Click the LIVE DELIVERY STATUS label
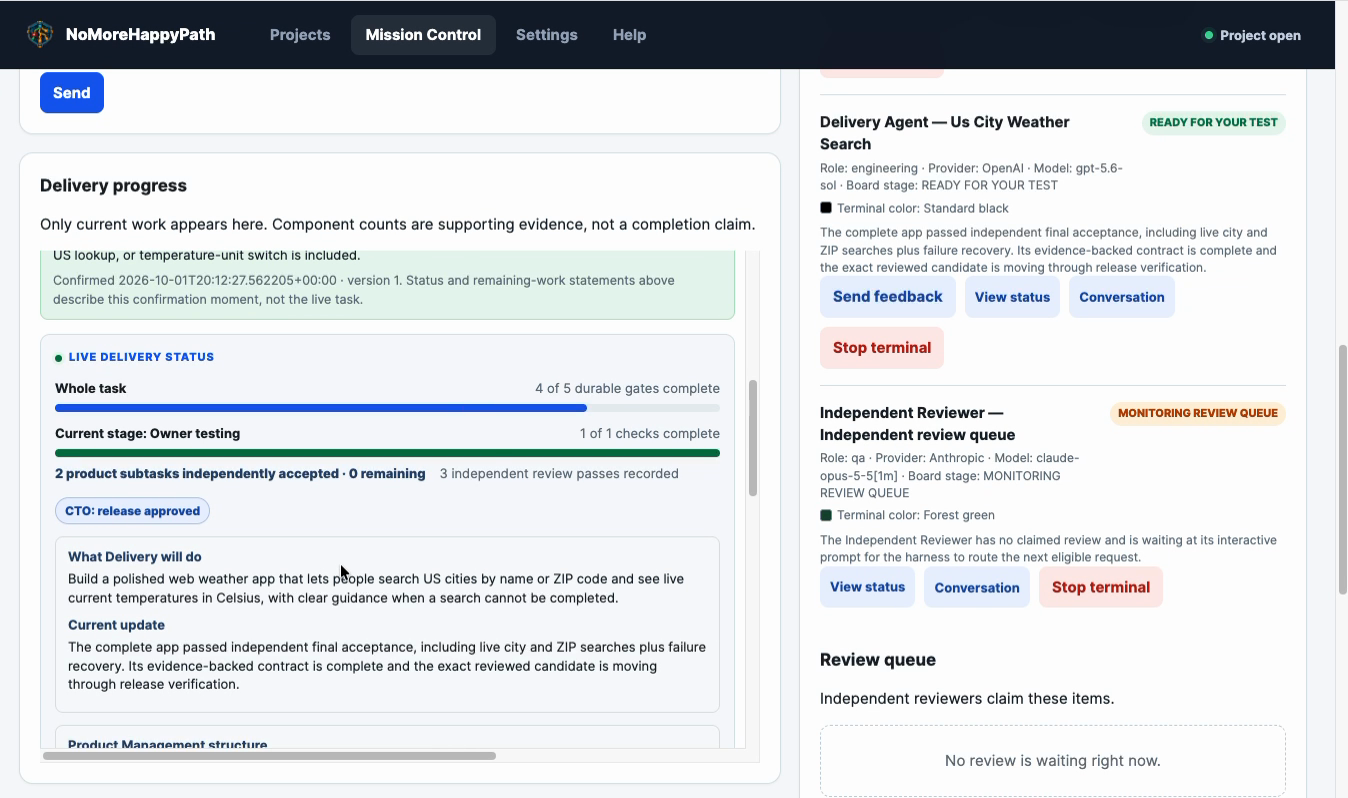Image resolution: width=1348 pixels, height=798 pixels. (x=141, y=357)
